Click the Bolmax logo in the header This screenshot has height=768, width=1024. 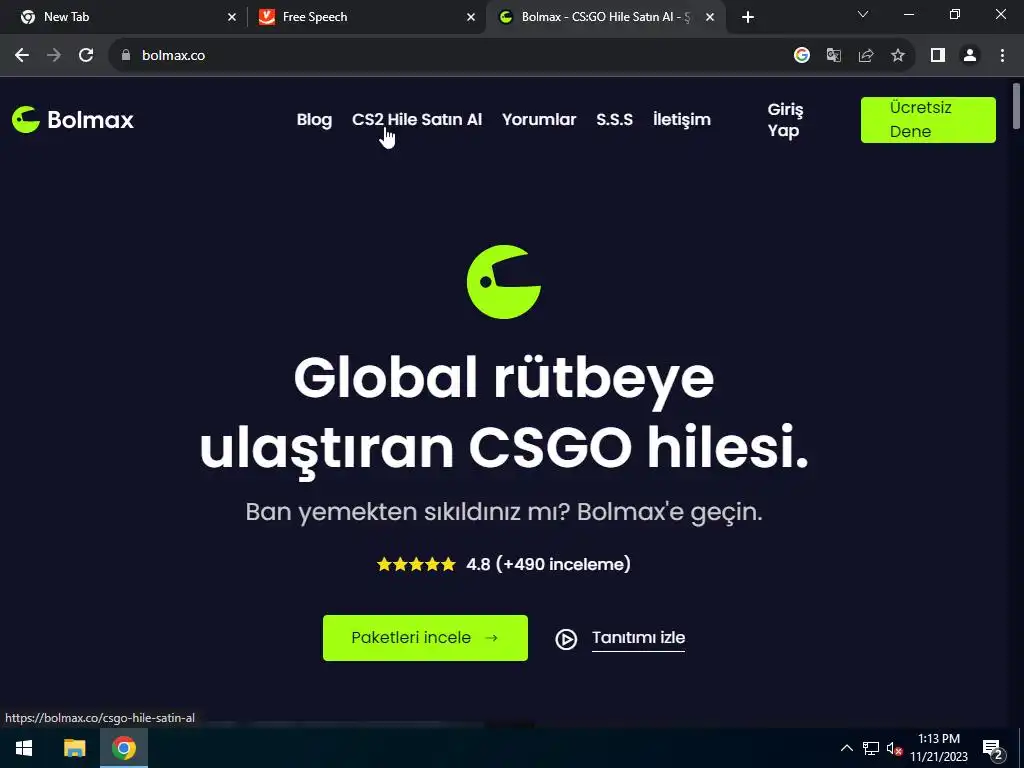click(x=72, y=120)
